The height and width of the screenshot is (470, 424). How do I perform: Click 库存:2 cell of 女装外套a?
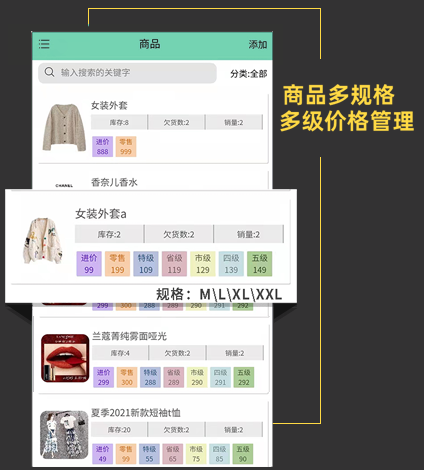point(109,234)
